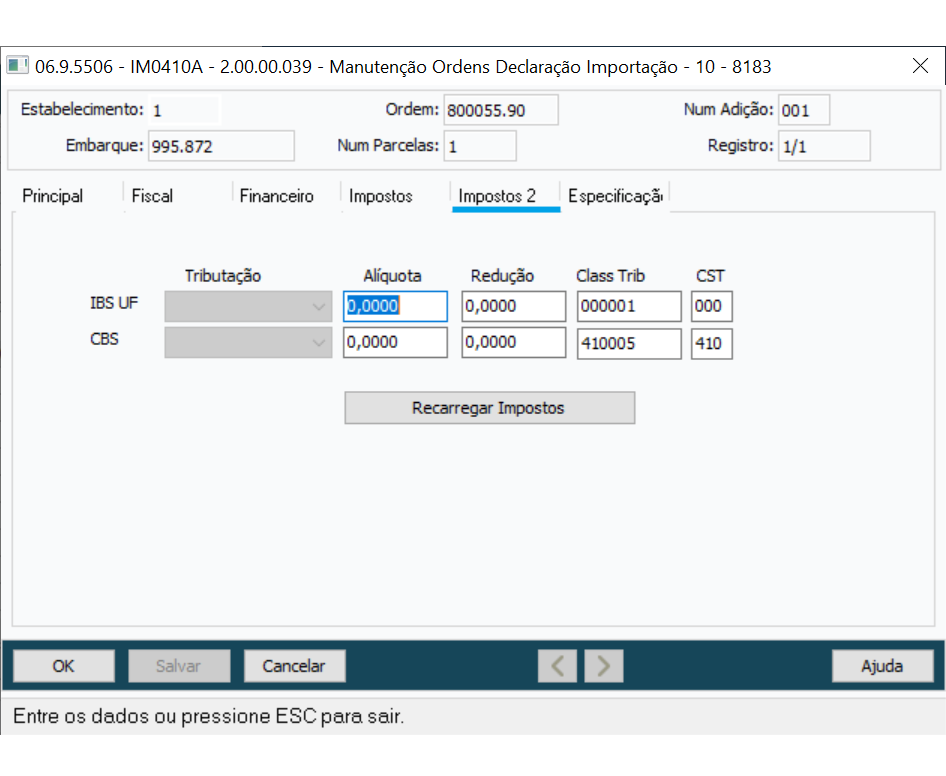
Task: Click the Ordem field 800055.90
Action: click(501, 110)
